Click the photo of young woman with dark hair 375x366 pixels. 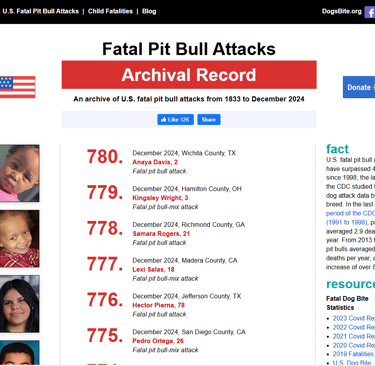[19, 304]
